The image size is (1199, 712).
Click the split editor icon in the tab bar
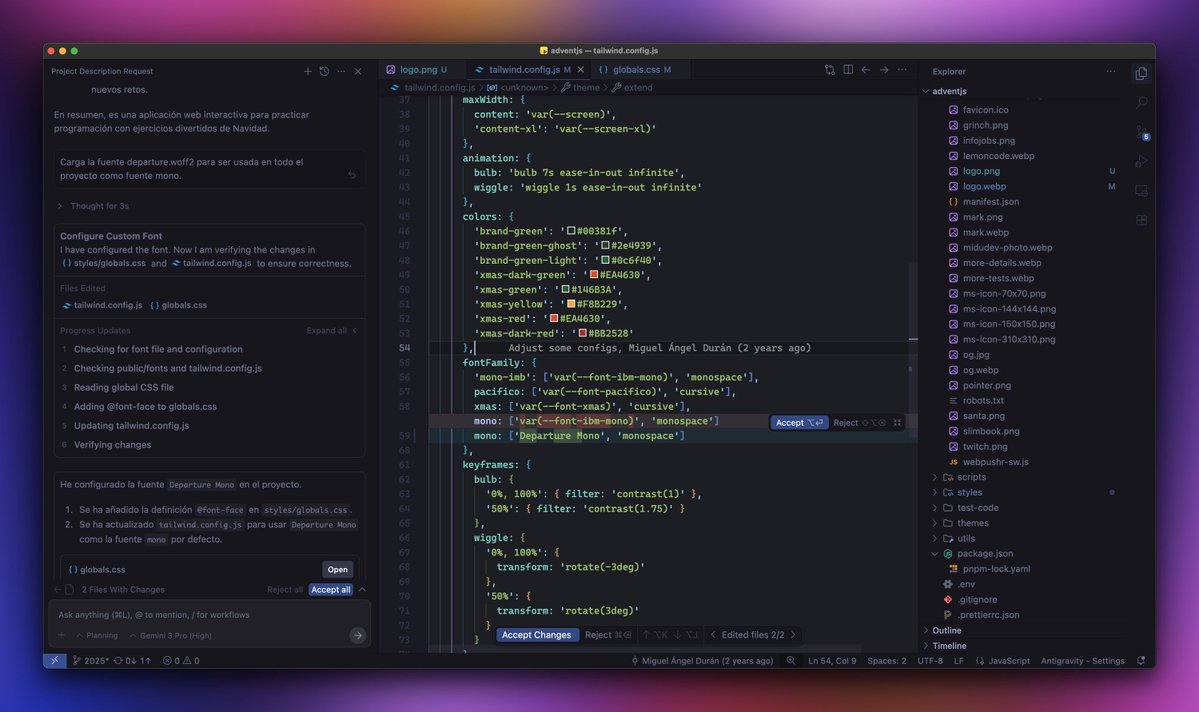pos(847,70)
